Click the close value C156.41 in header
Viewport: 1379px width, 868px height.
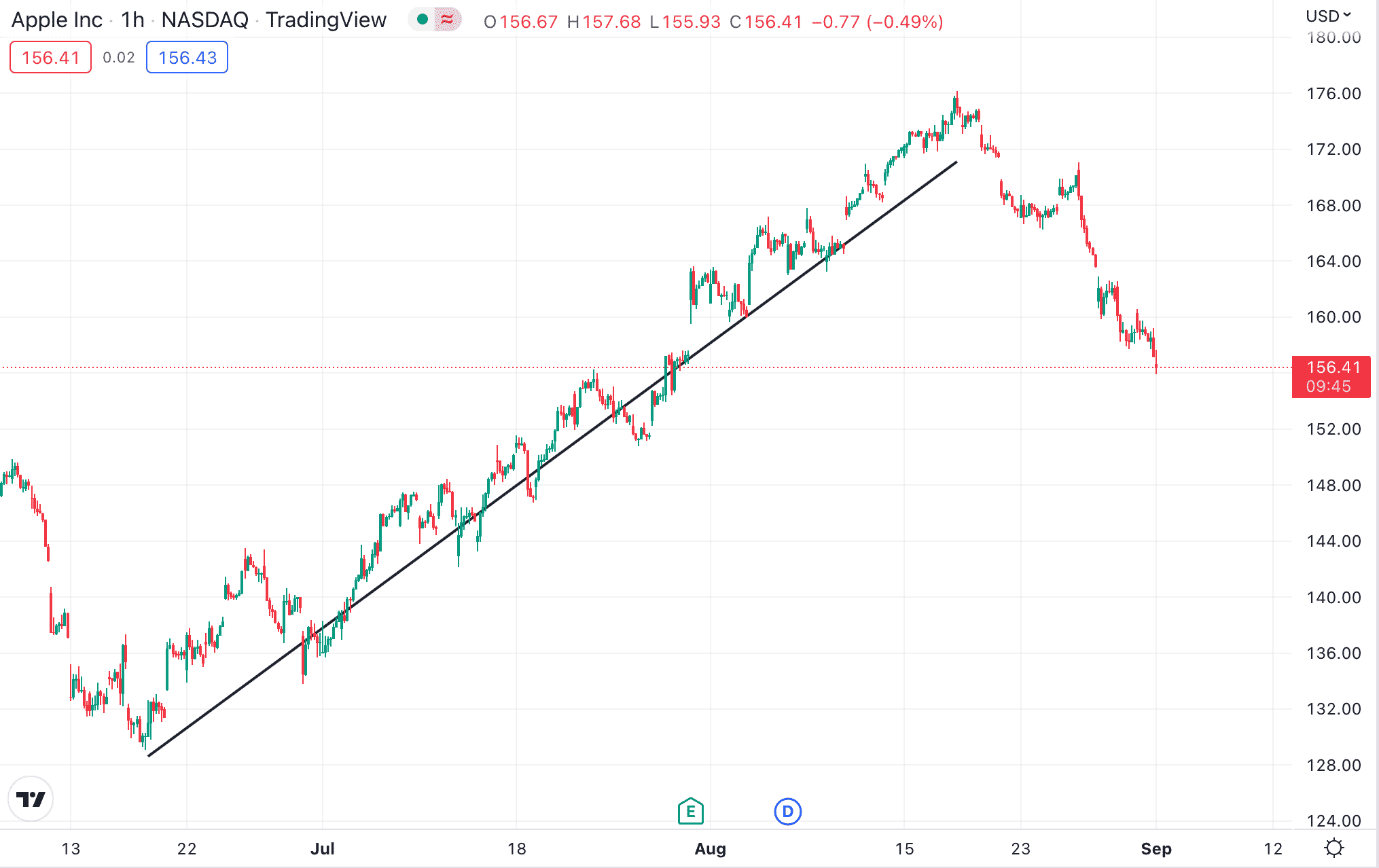(x=766, y=22)
